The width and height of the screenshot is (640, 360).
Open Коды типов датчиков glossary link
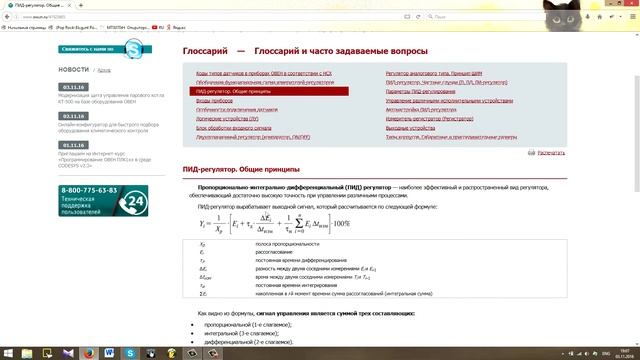click(264, 73)
